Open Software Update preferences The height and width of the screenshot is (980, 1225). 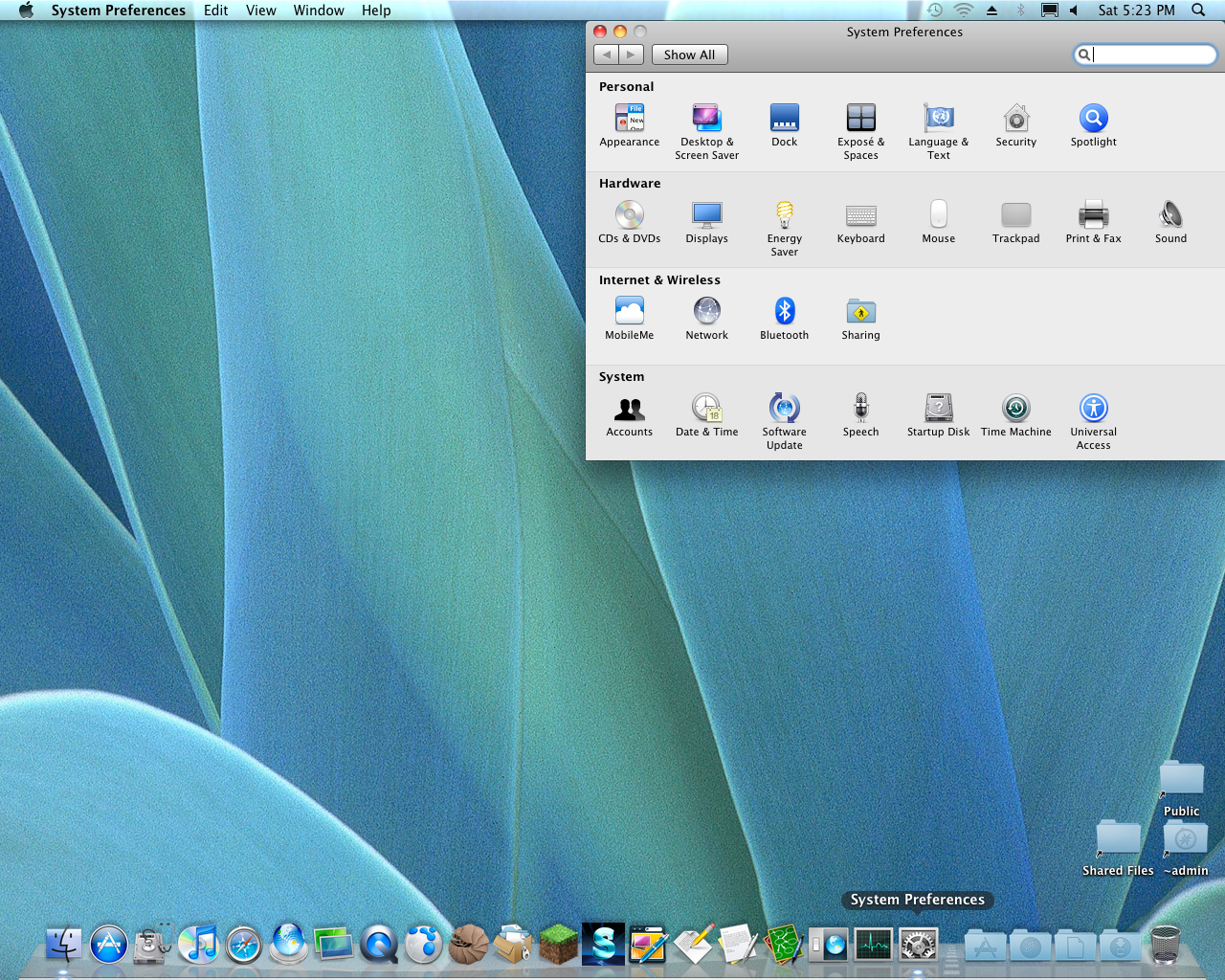(x=784, y=422)
